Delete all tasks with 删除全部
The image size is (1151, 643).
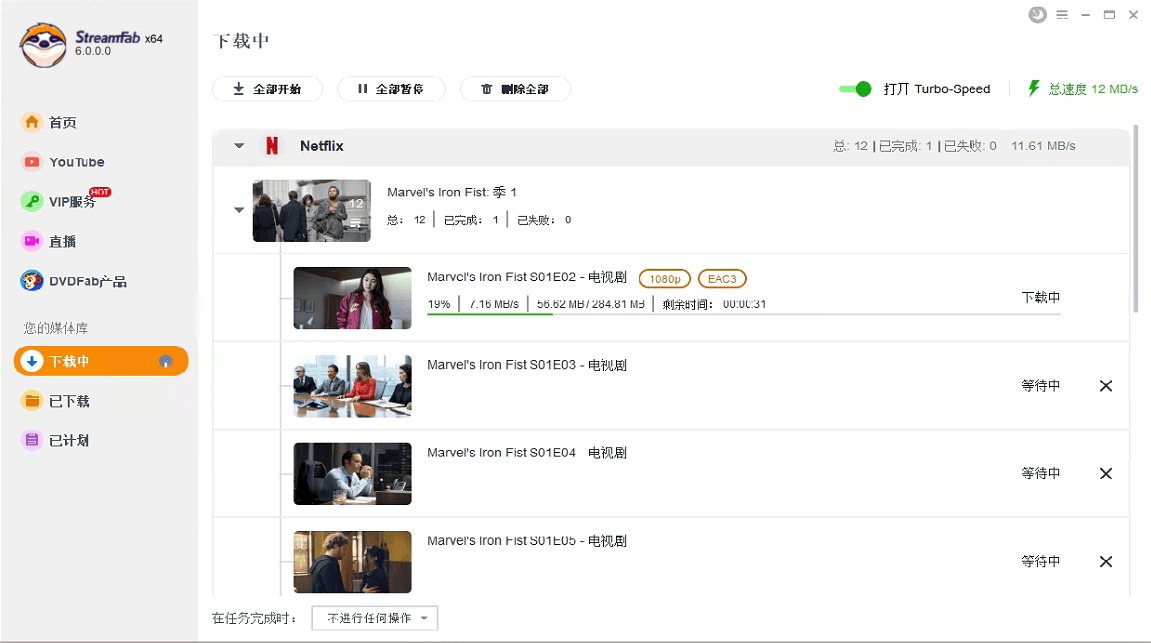tap(515, 89)
